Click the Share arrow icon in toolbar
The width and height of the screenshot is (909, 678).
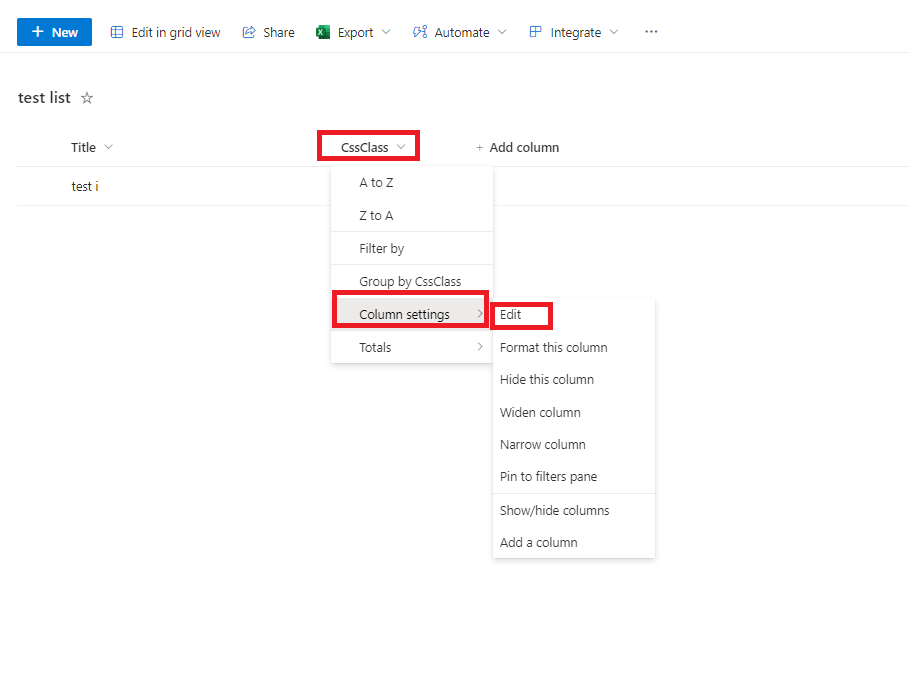[x=249, y=32]
